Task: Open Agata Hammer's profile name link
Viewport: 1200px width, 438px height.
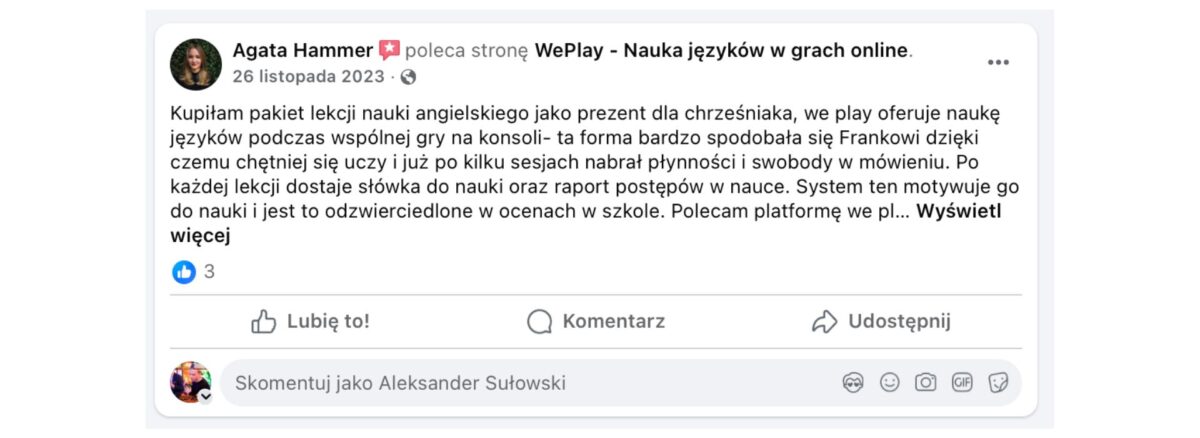Action: coord(303,50)
